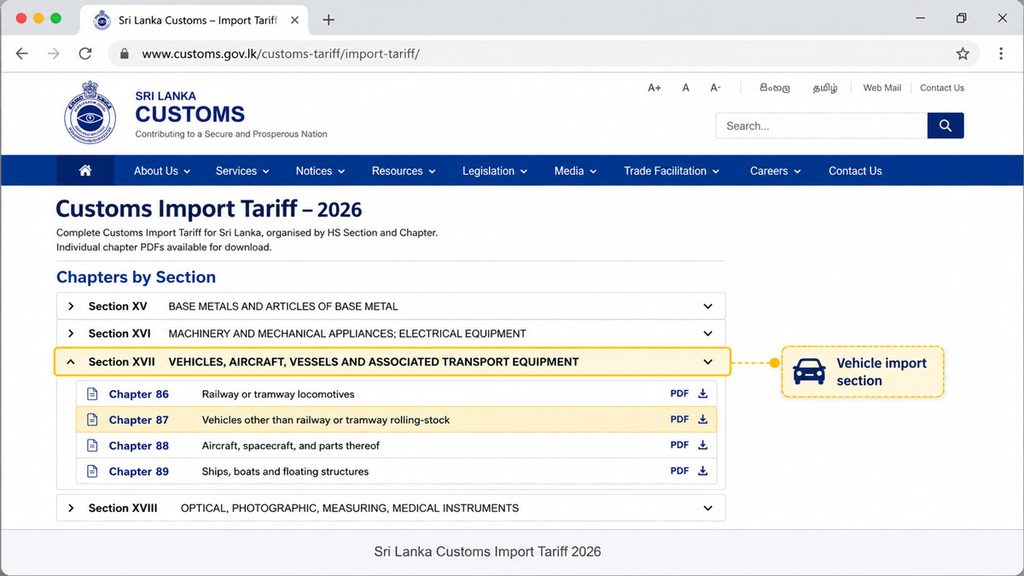Open the Resources dropdown menu
Image resolution: width=1024 pixels, height=576 pixels.
(x=404, y=170)
